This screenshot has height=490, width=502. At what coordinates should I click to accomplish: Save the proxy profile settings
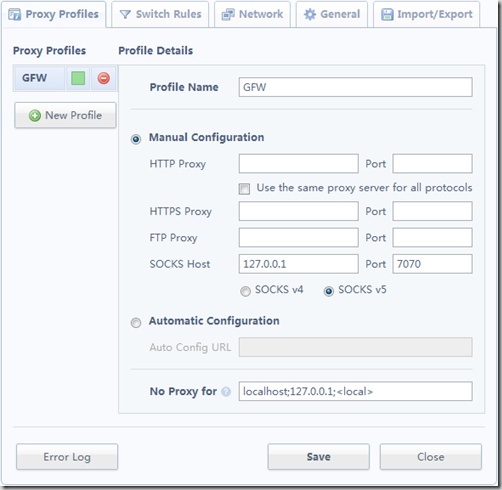(319, 457)
